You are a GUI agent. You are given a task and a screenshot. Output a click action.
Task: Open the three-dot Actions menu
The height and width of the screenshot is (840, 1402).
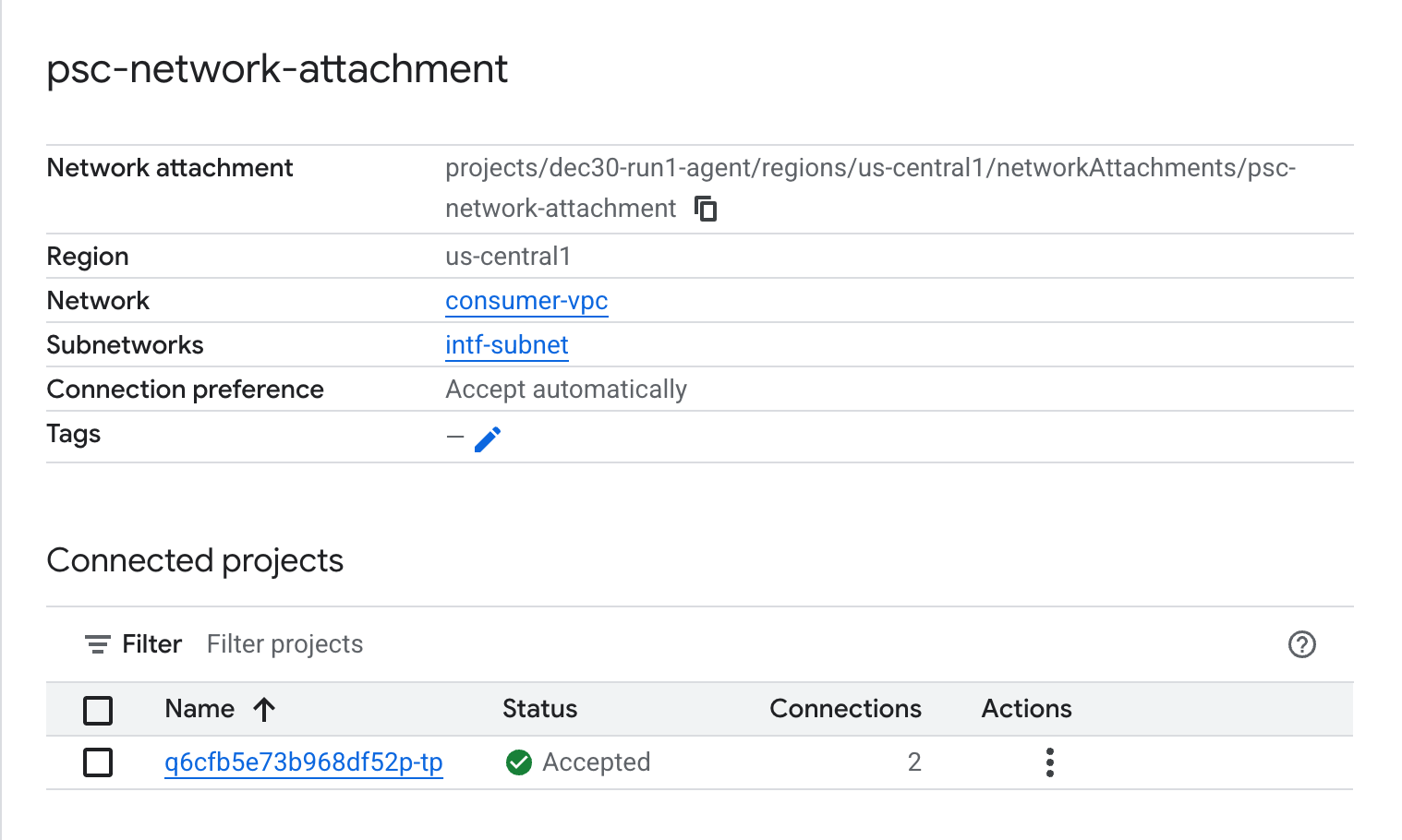[x=1049, y=762]
